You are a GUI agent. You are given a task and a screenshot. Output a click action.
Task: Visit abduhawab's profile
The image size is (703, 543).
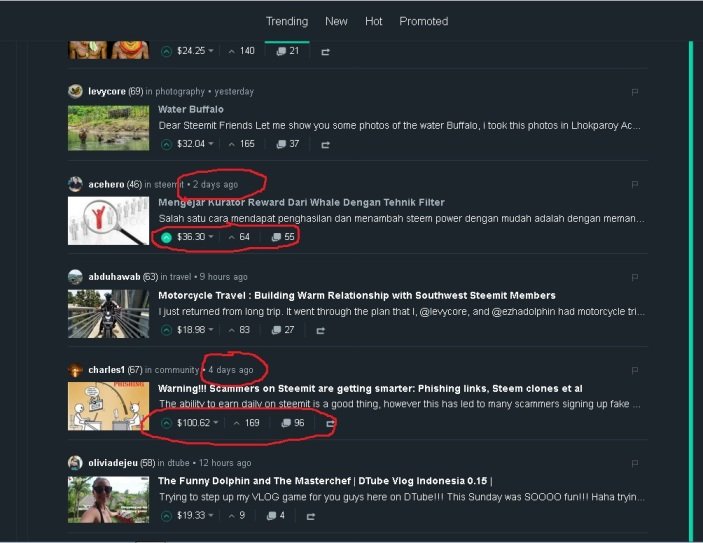[114, 277]
